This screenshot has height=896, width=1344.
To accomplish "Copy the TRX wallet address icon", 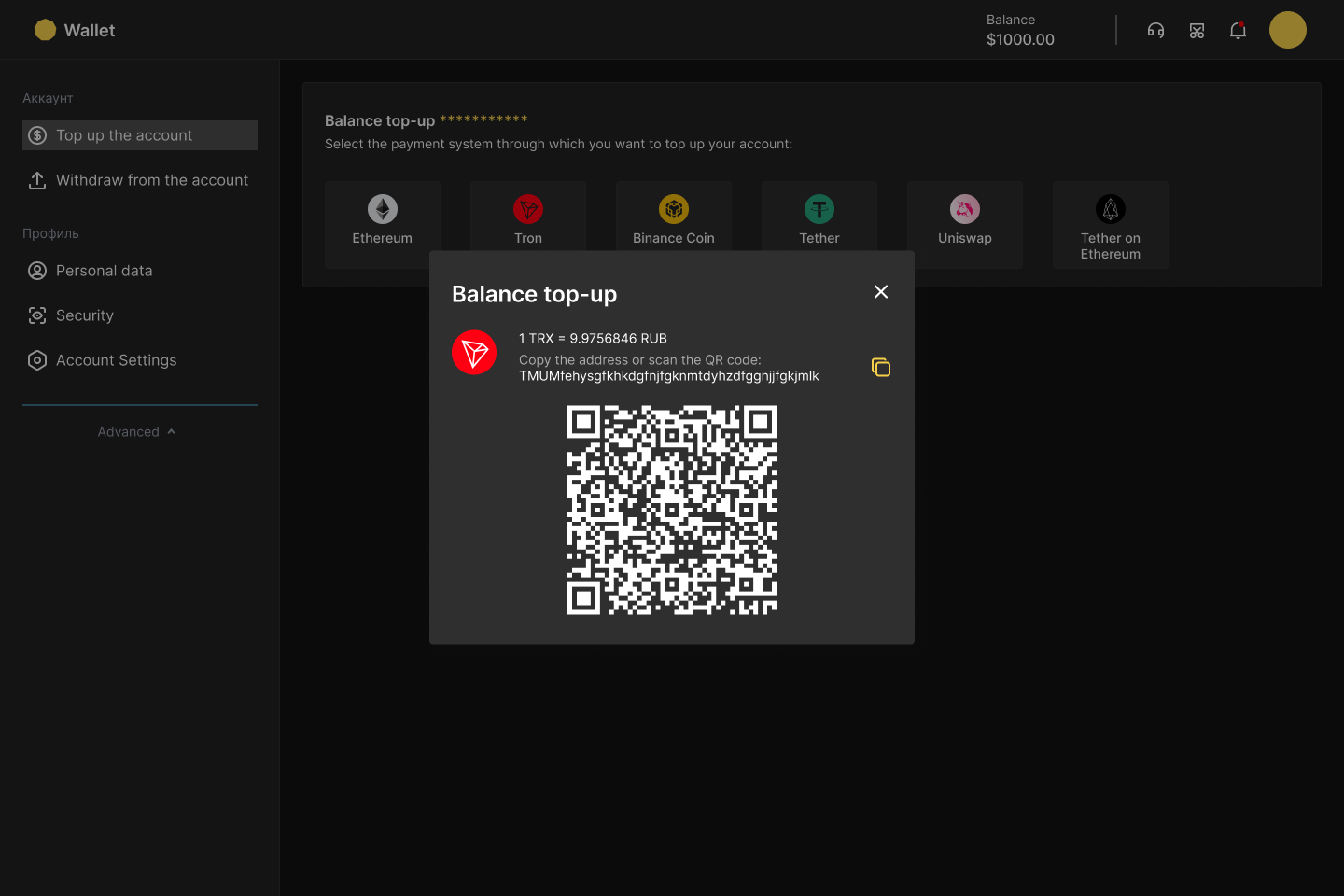I will (880, 367).
